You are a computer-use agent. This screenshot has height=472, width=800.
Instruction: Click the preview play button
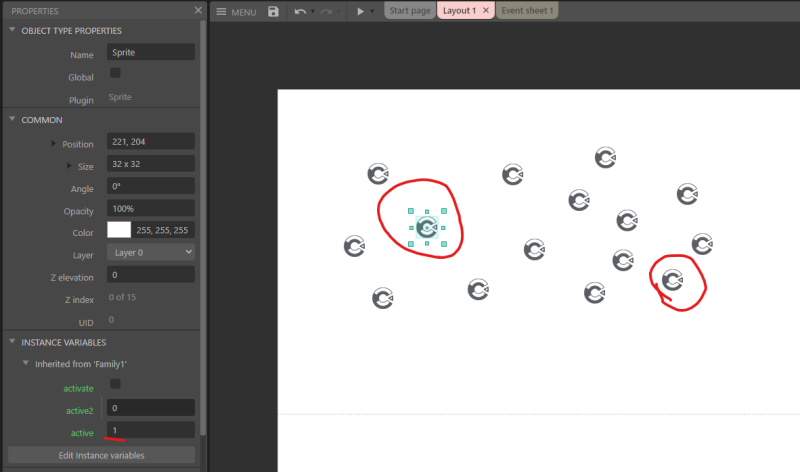tap(360, 11)
